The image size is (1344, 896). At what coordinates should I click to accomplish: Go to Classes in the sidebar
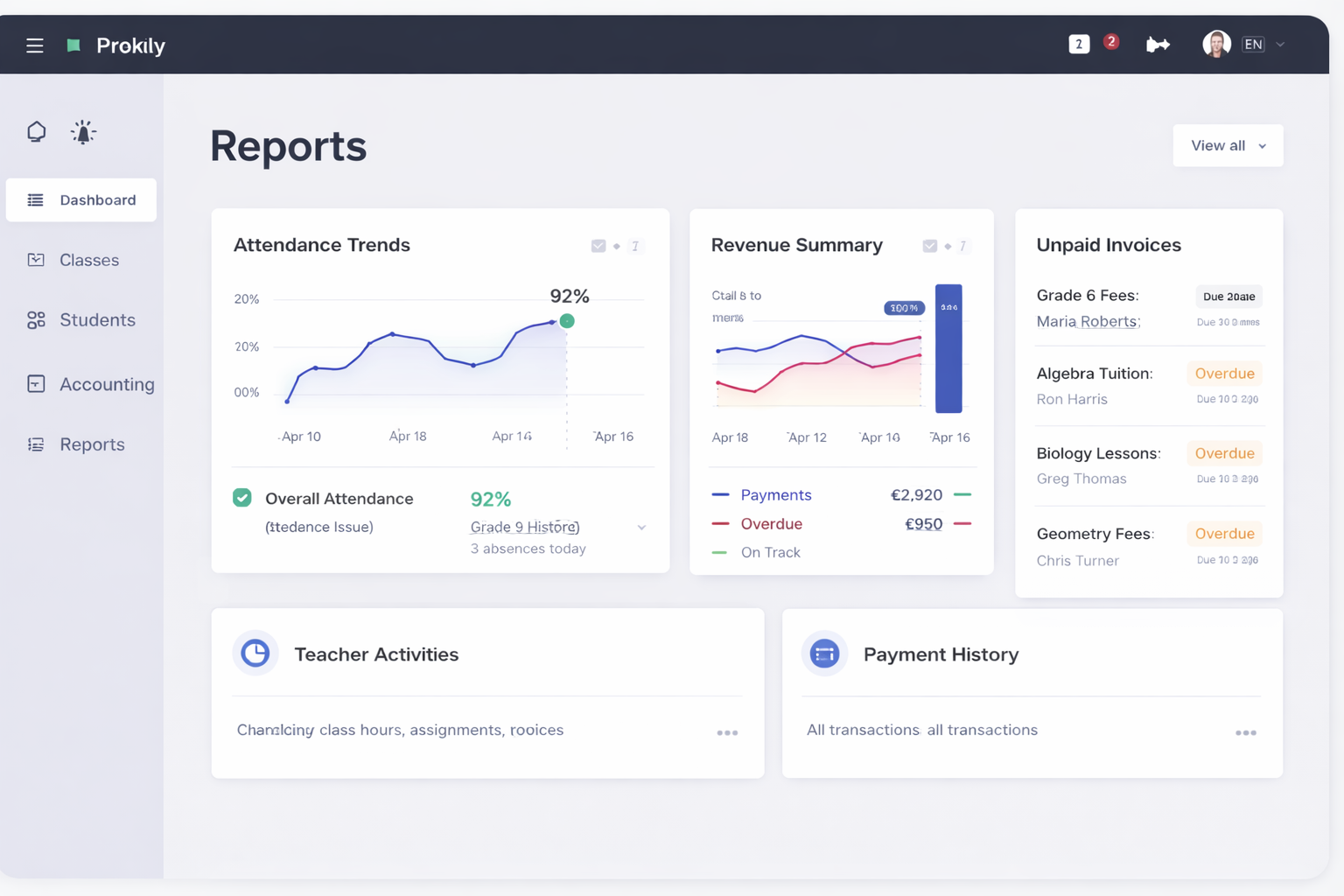point(88,260)
